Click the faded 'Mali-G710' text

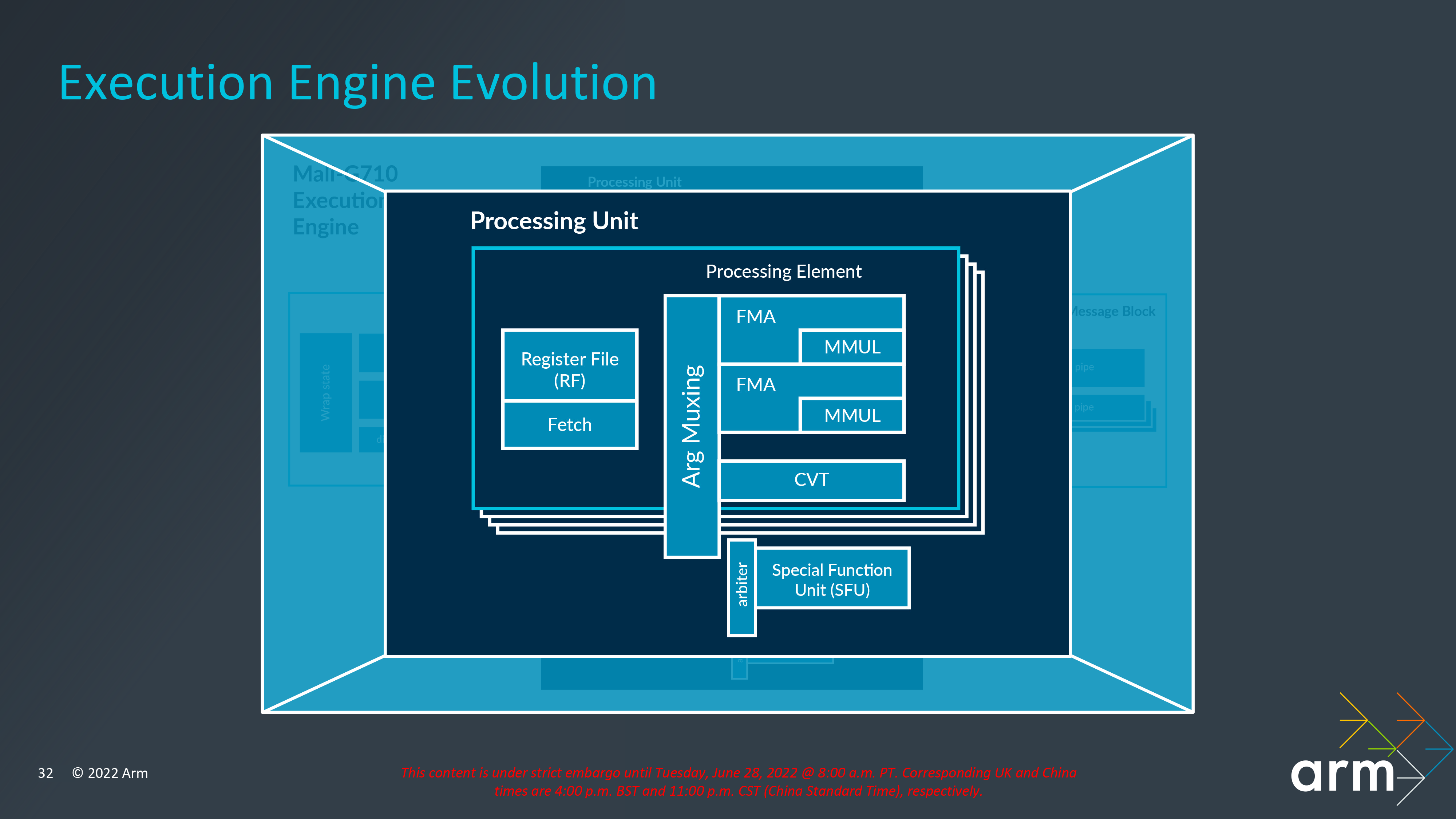(345, 174)
